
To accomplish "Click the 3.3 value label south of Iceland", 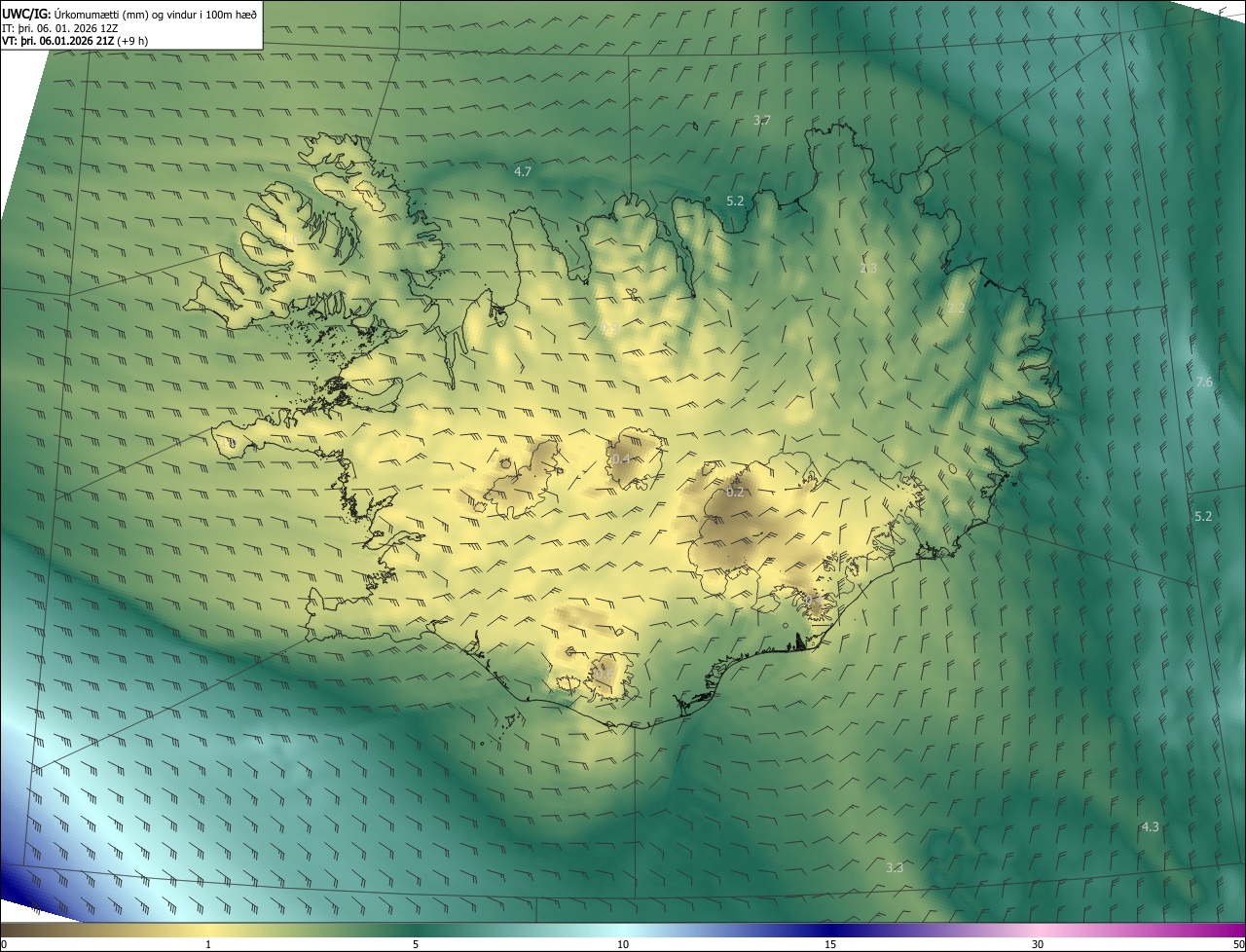I will tap(895, 867).
